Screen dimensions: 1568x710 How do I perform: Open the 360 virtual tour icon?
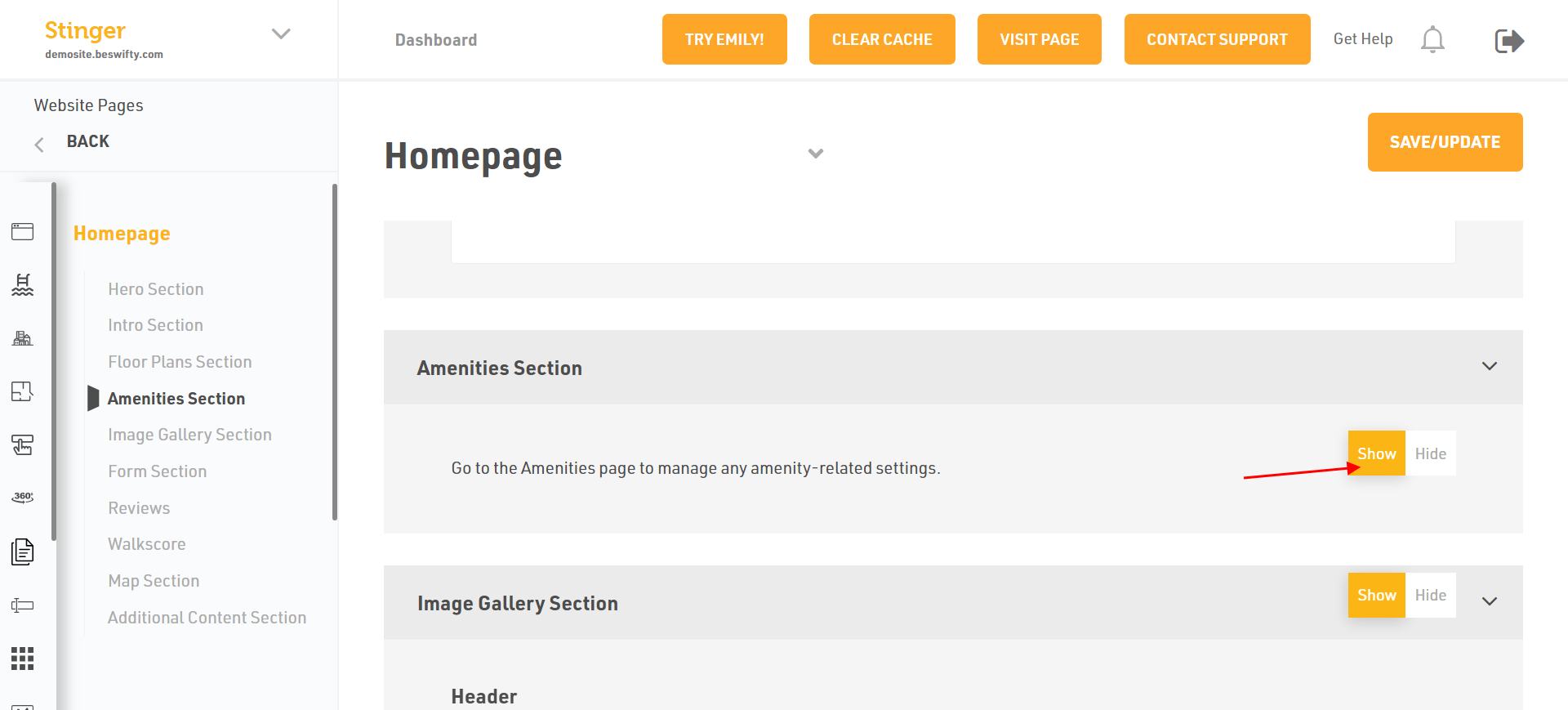pos(23,497)
